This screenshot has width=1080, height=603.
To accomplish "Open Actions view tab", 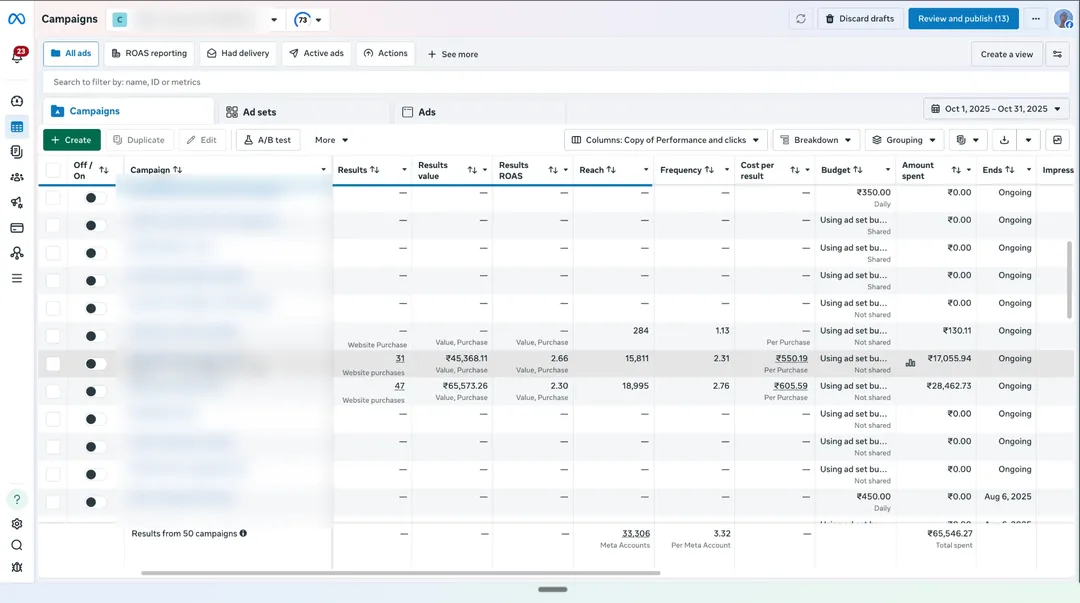I will tap(385, 54).
